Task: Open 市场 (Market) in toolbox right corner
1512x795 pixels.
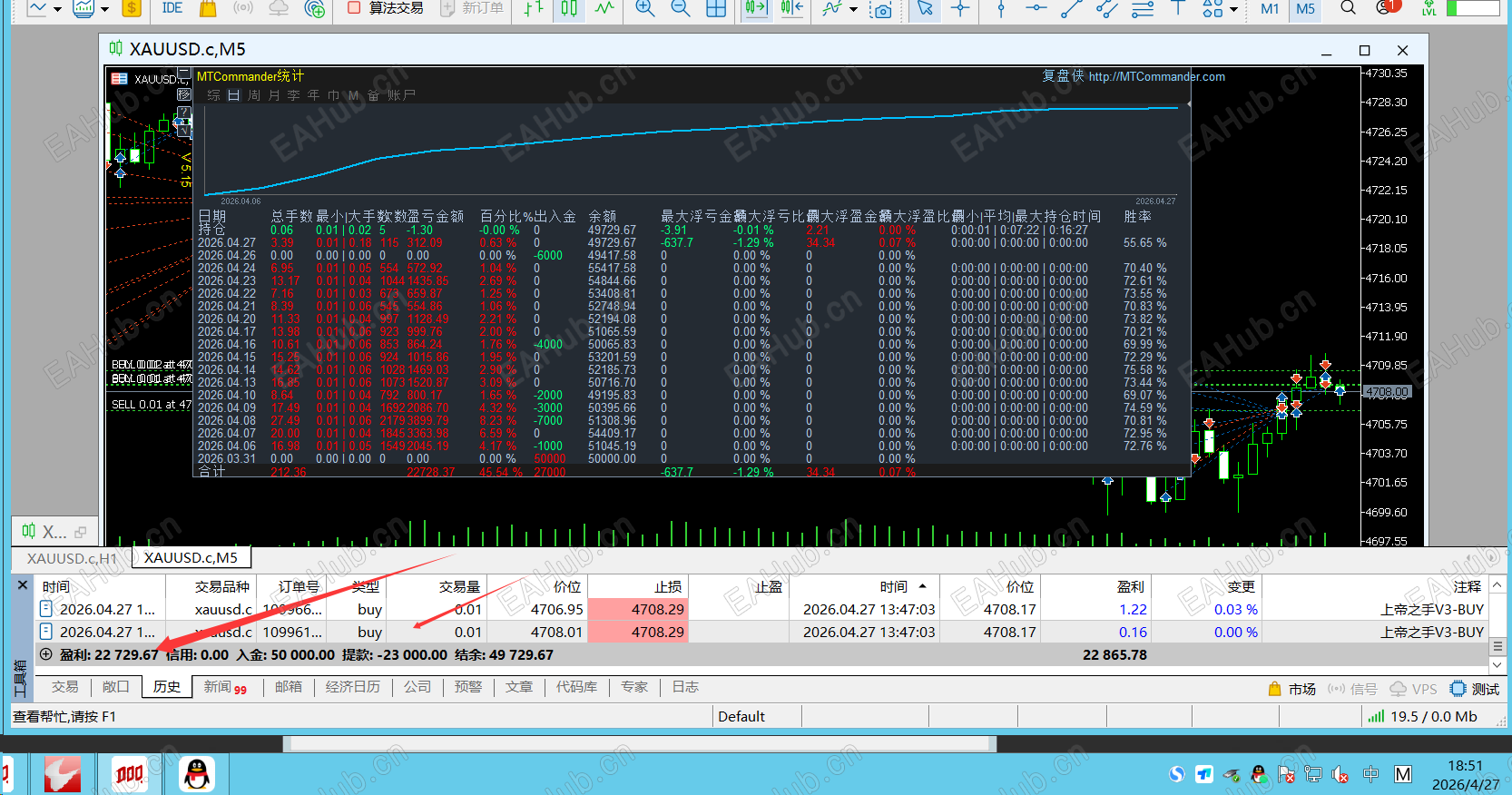Action: pyautogui.click(x=1292, y=689)
